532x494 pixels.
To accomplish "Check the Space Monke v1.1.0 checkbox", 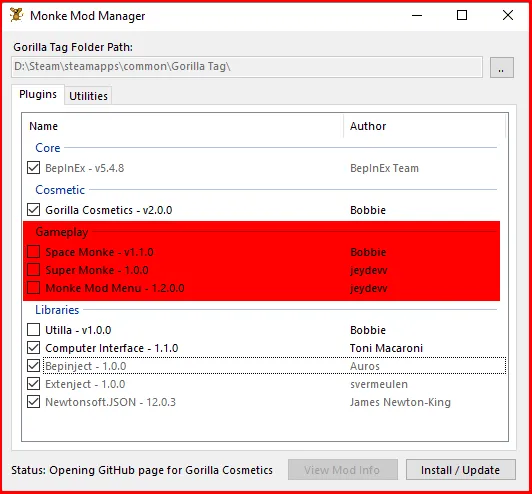I will [33, 252].
